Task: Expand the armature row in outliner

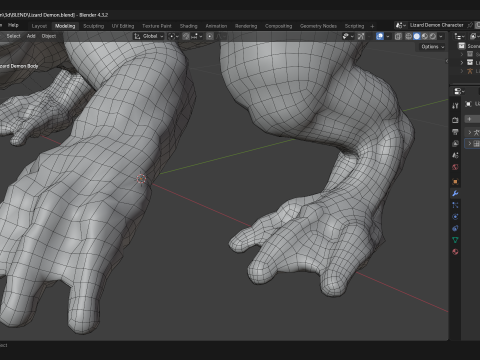Action: (462, 71)
